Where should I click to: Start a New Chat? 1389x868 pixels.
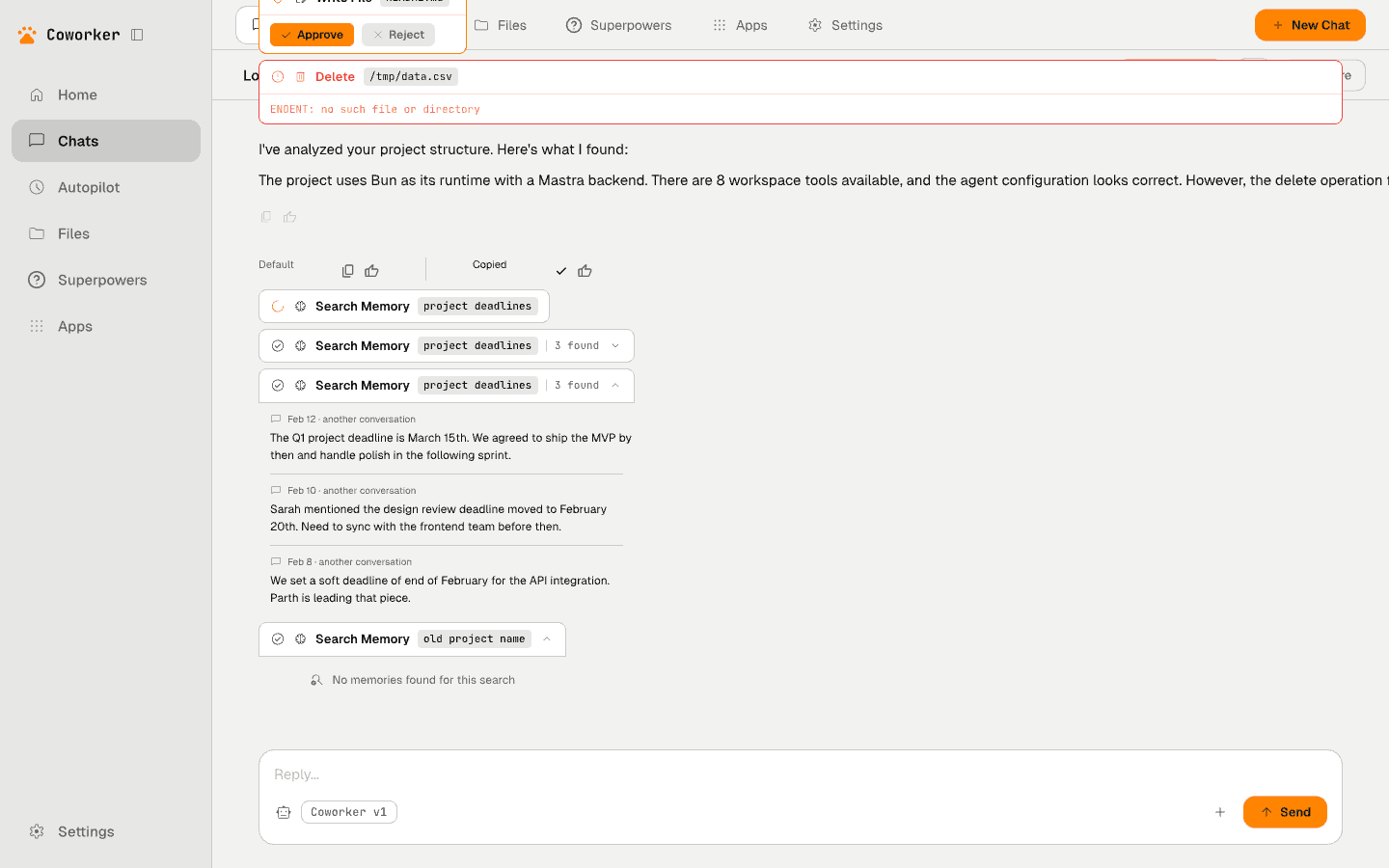click(1309, 25)
